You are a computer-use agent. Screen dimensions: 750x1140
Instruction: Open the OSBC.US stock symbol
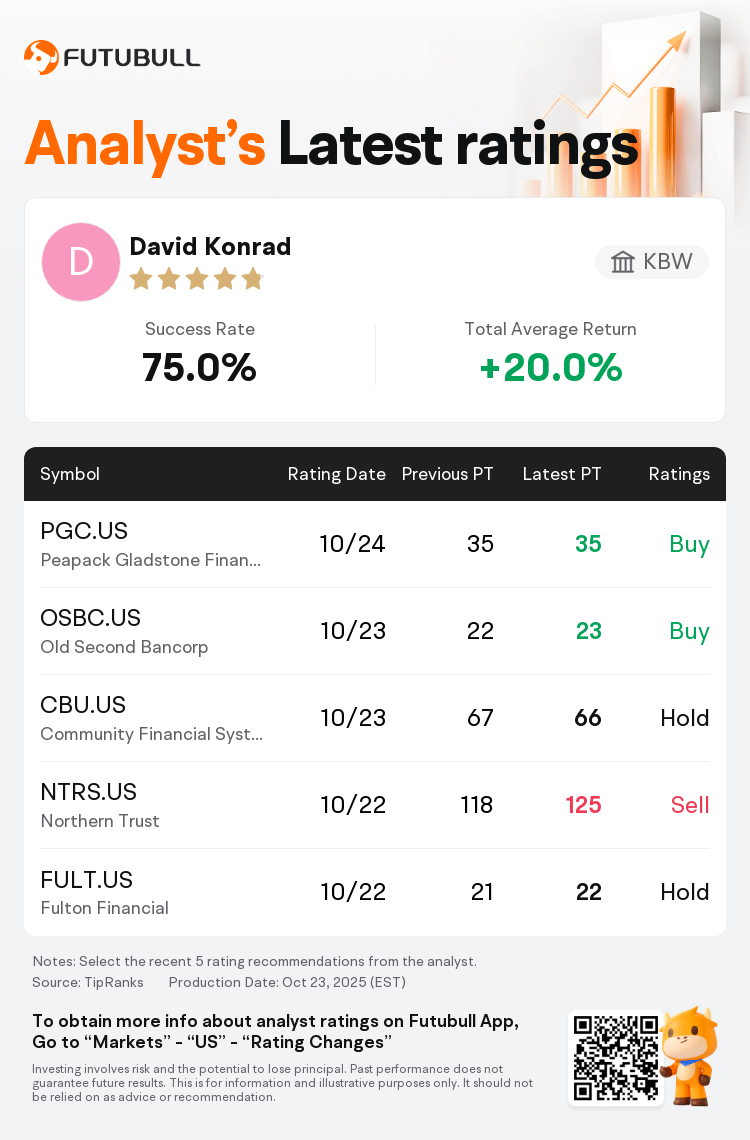[x=90, y=618]
